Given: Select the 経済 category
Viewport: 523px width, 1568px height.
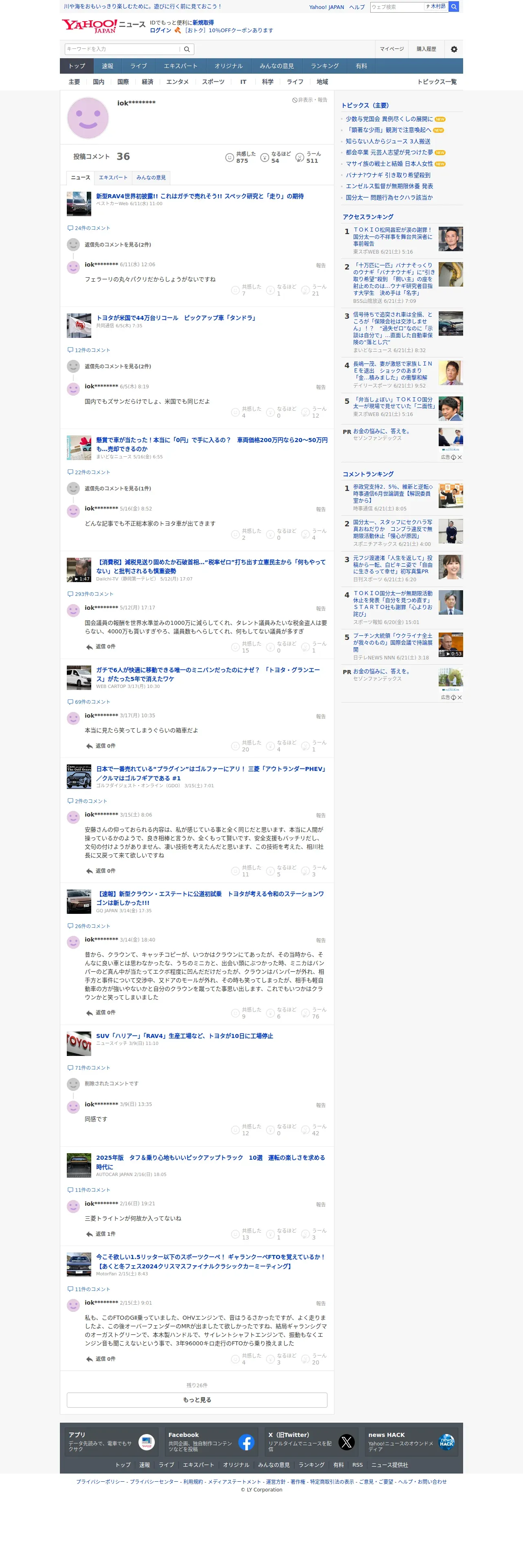Looking at the screenshot, I should click(x=147, y=82).
